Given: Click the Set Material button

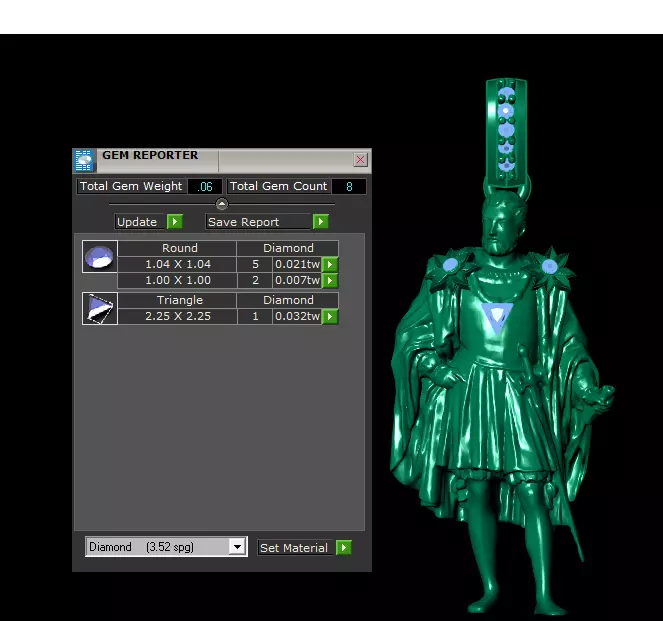Looking at the screenshot, I should (295, 548).
